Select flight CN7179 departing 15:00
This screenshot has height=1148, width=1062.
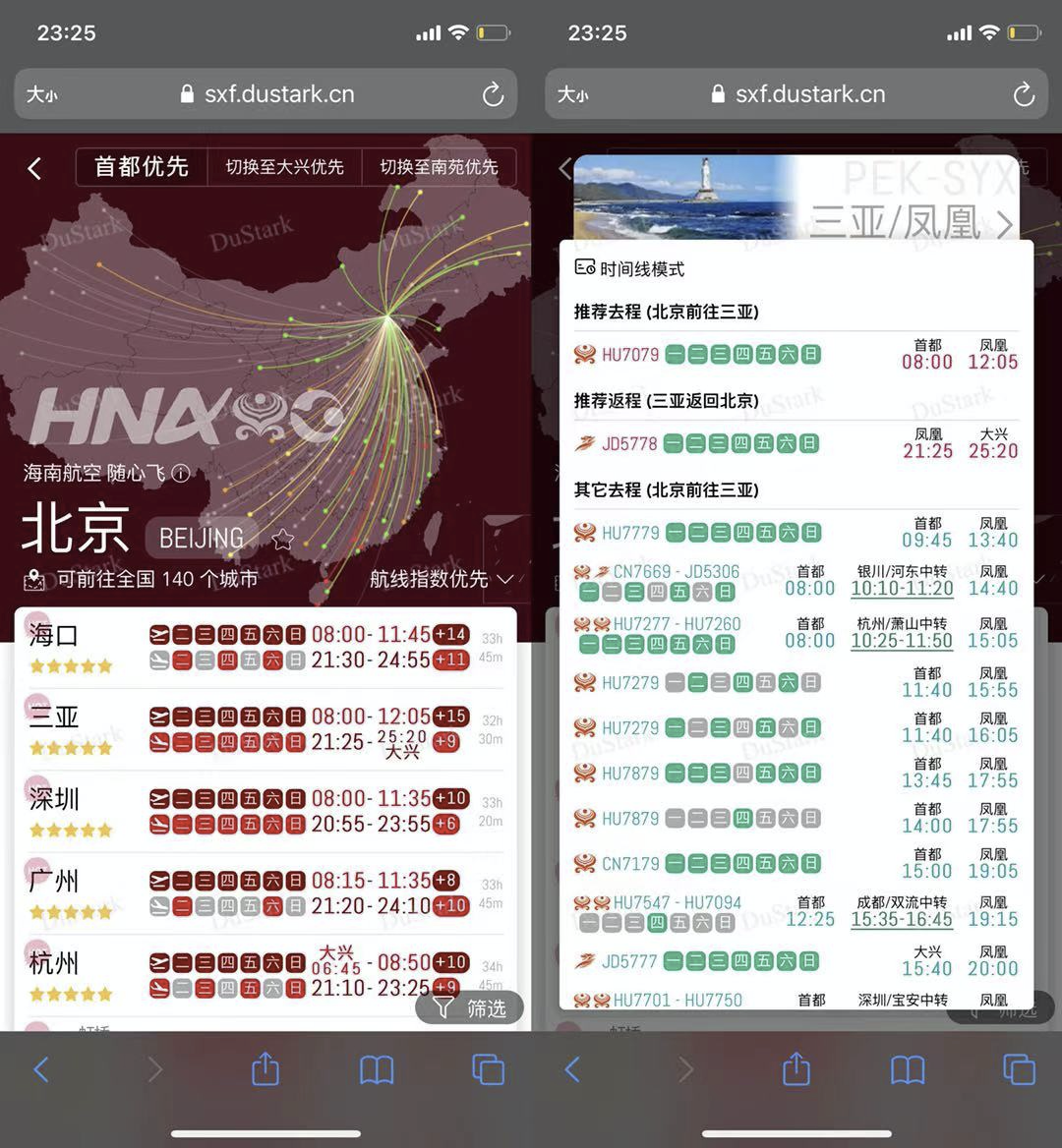[796, 864]
